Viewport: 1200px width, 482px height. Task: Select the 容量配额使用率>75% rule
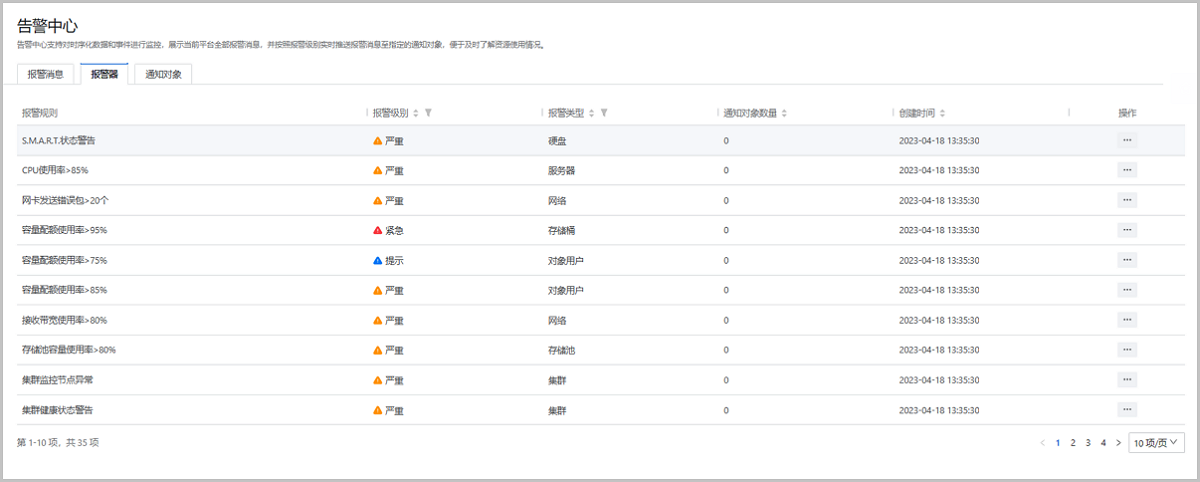coord(64,260)
